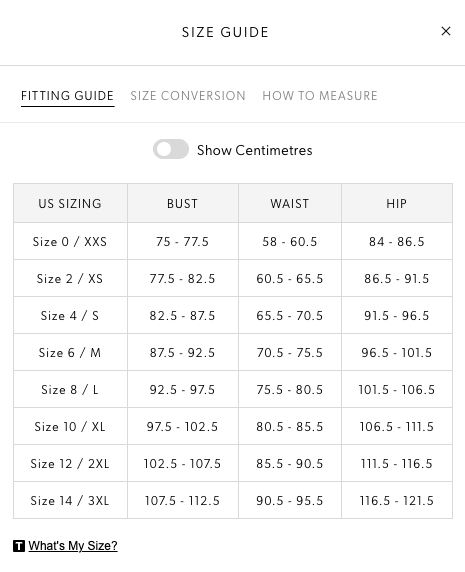Open the What's My Size link

coord(73,546)
